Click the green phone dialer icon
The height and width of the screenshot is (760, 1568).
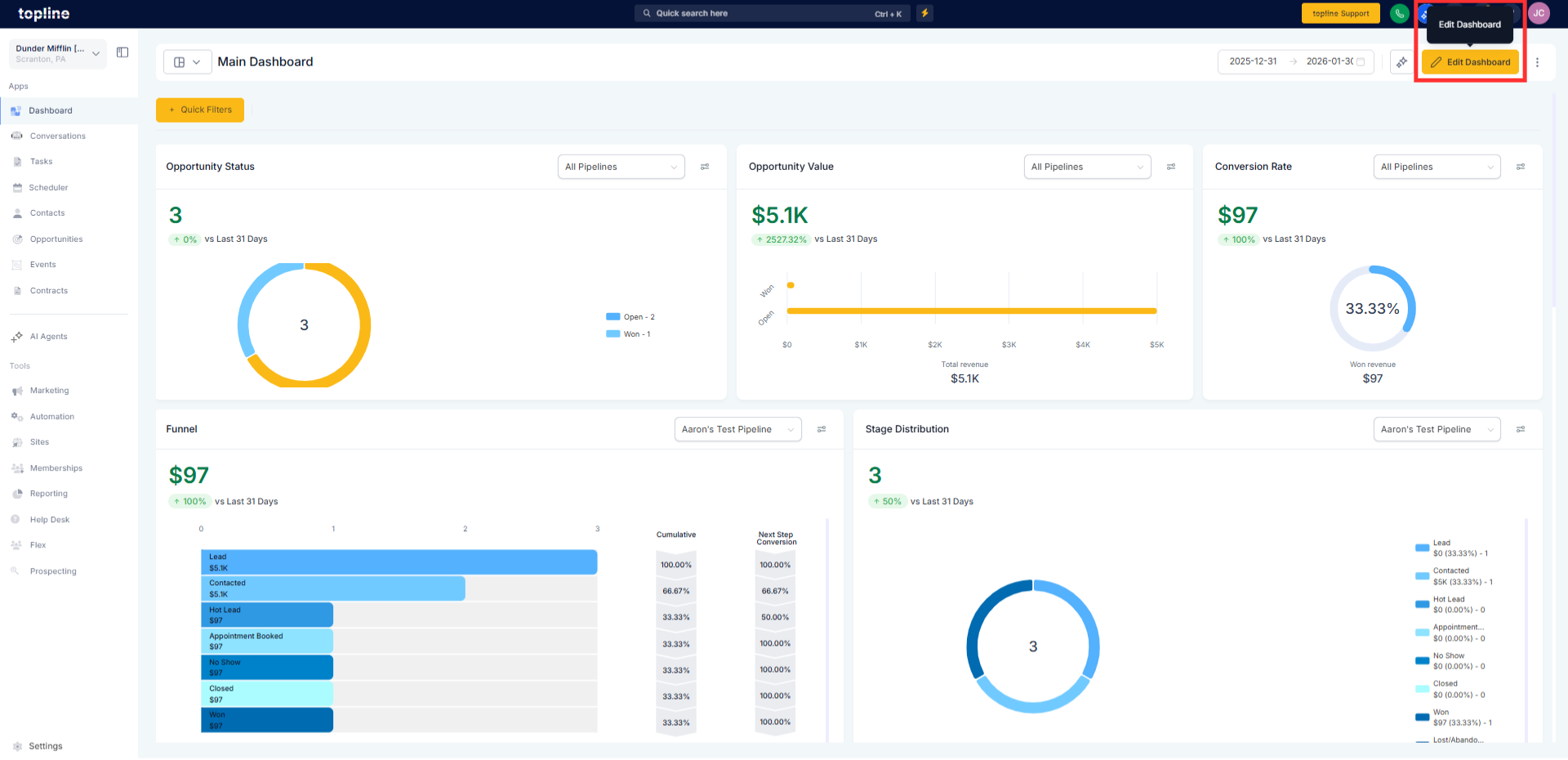[1400, 13]
